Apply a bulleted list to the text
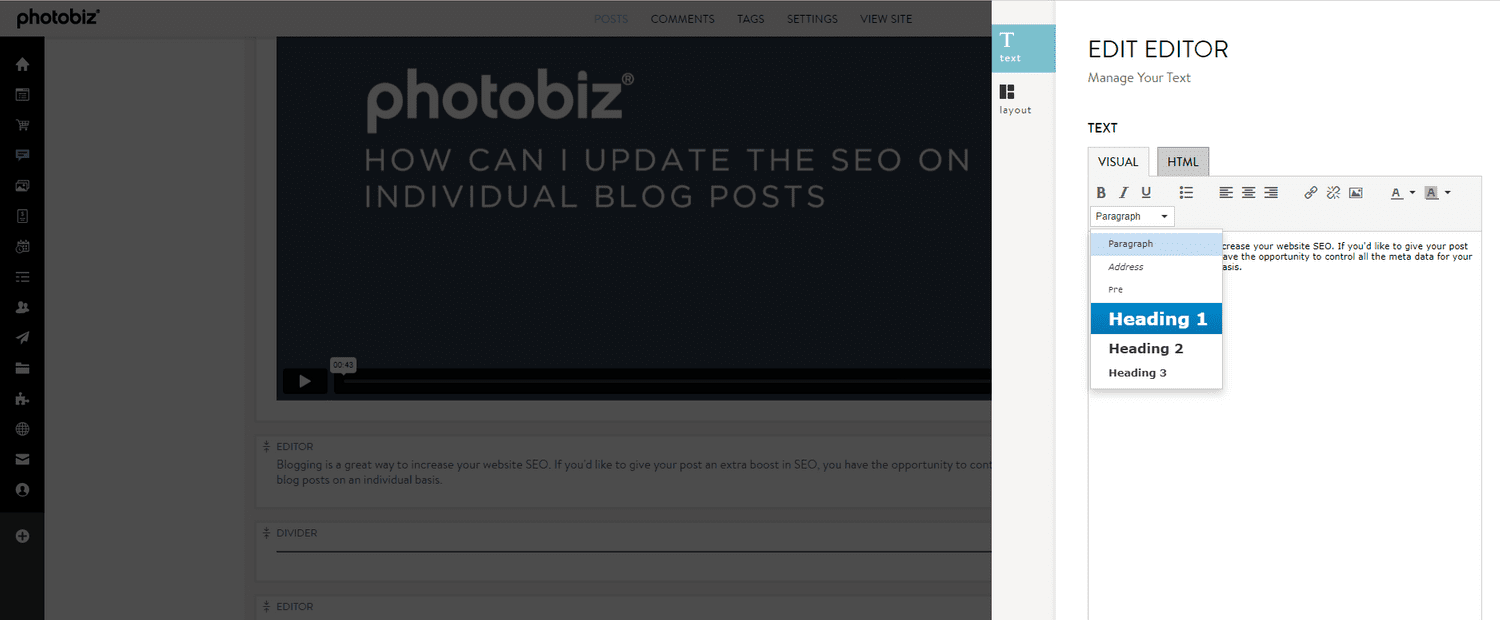1500x620 pixels. point(1186,192)
